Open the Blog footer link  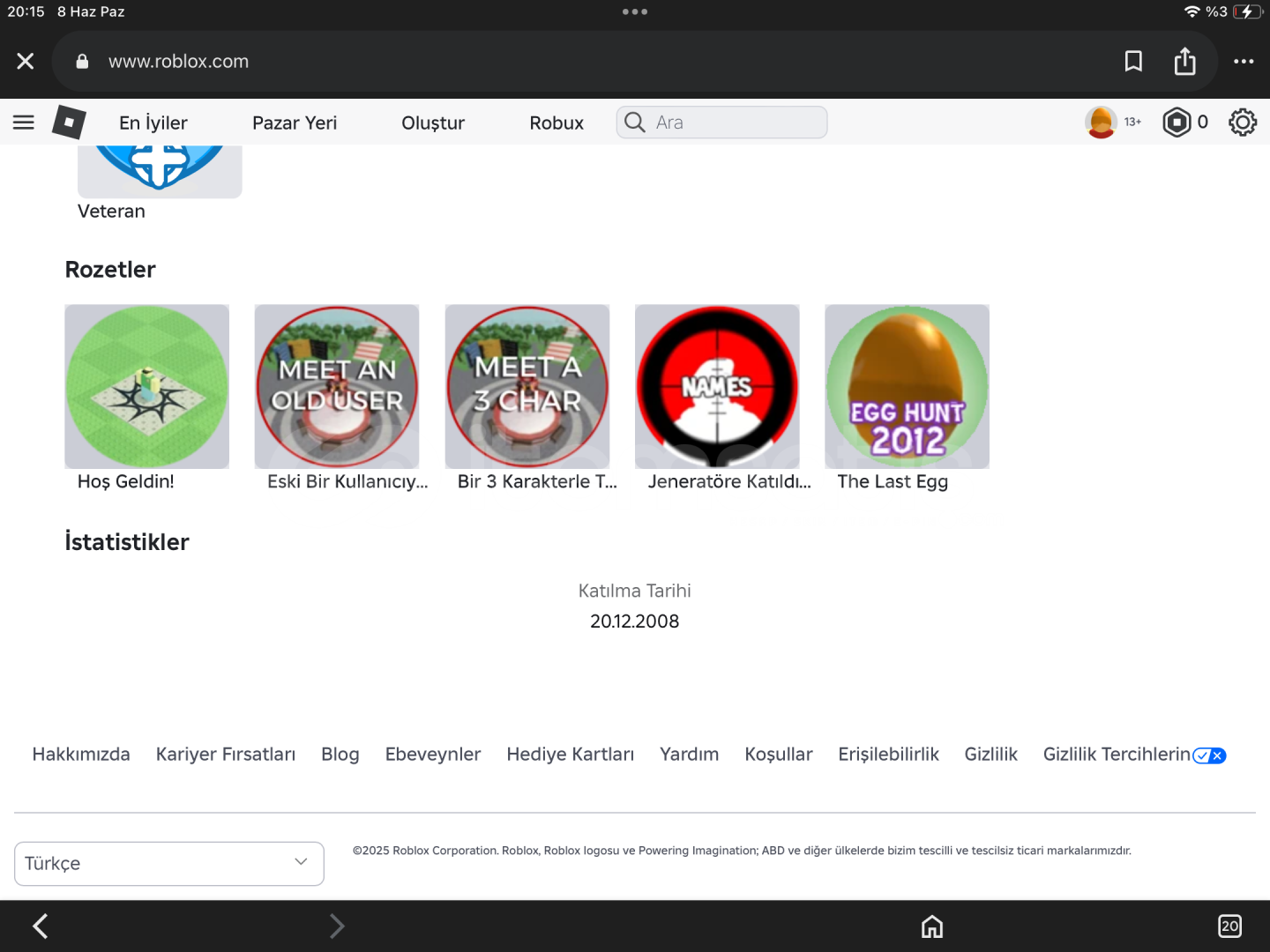(340, 755)
